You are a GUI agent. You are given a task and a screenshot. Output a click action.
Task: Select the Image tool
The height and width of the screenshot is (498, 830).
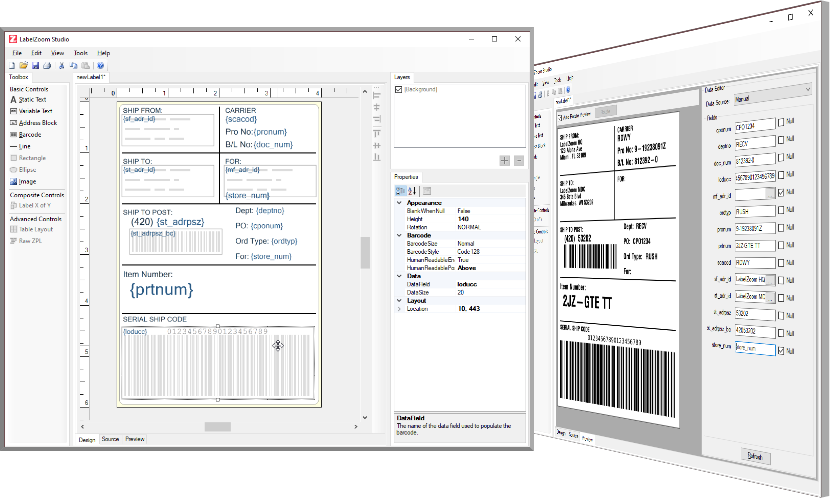pyautogui.click(x=23, y=182)
